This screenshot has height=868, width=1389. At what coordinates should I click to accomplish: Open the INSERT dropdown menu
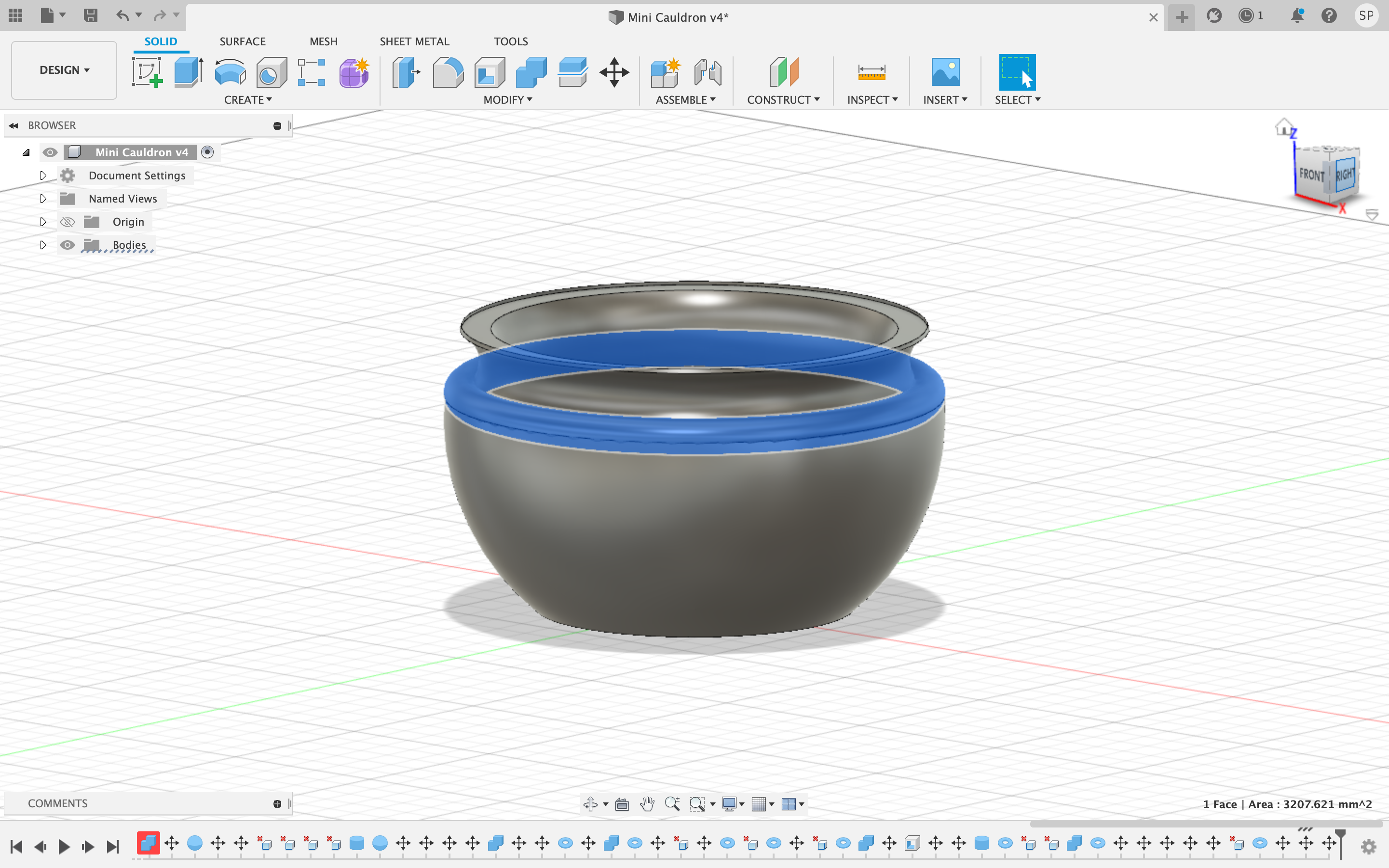(945, 99)
